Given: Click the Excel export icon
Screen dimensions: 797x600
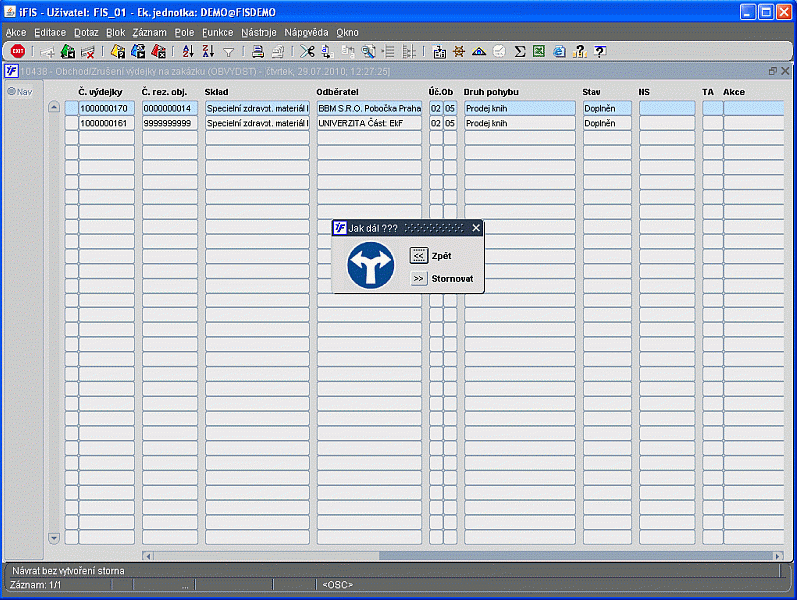Looking at the screenshot, I should pos(539,51).
